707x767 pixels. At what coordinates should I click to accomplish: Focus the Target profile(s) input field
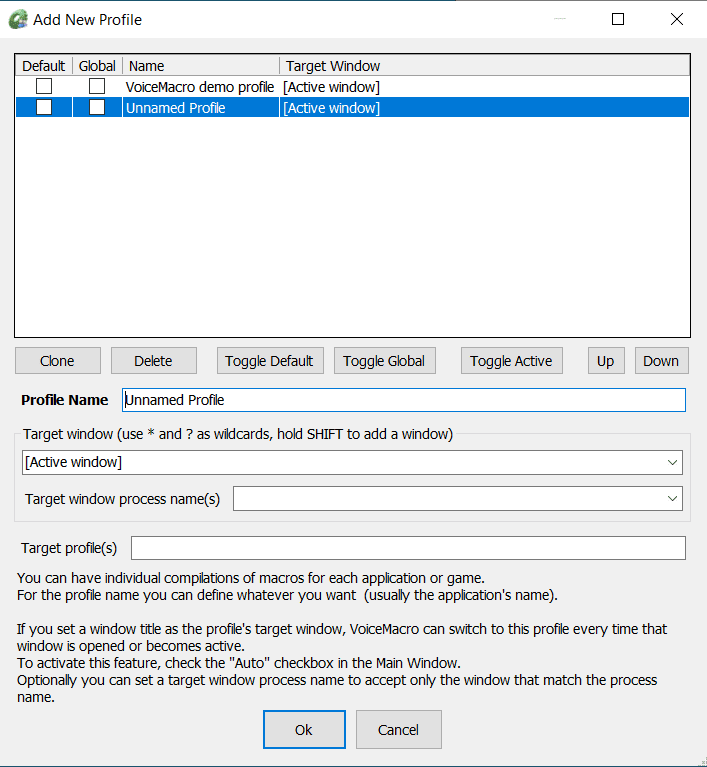(x=408, y=548)
